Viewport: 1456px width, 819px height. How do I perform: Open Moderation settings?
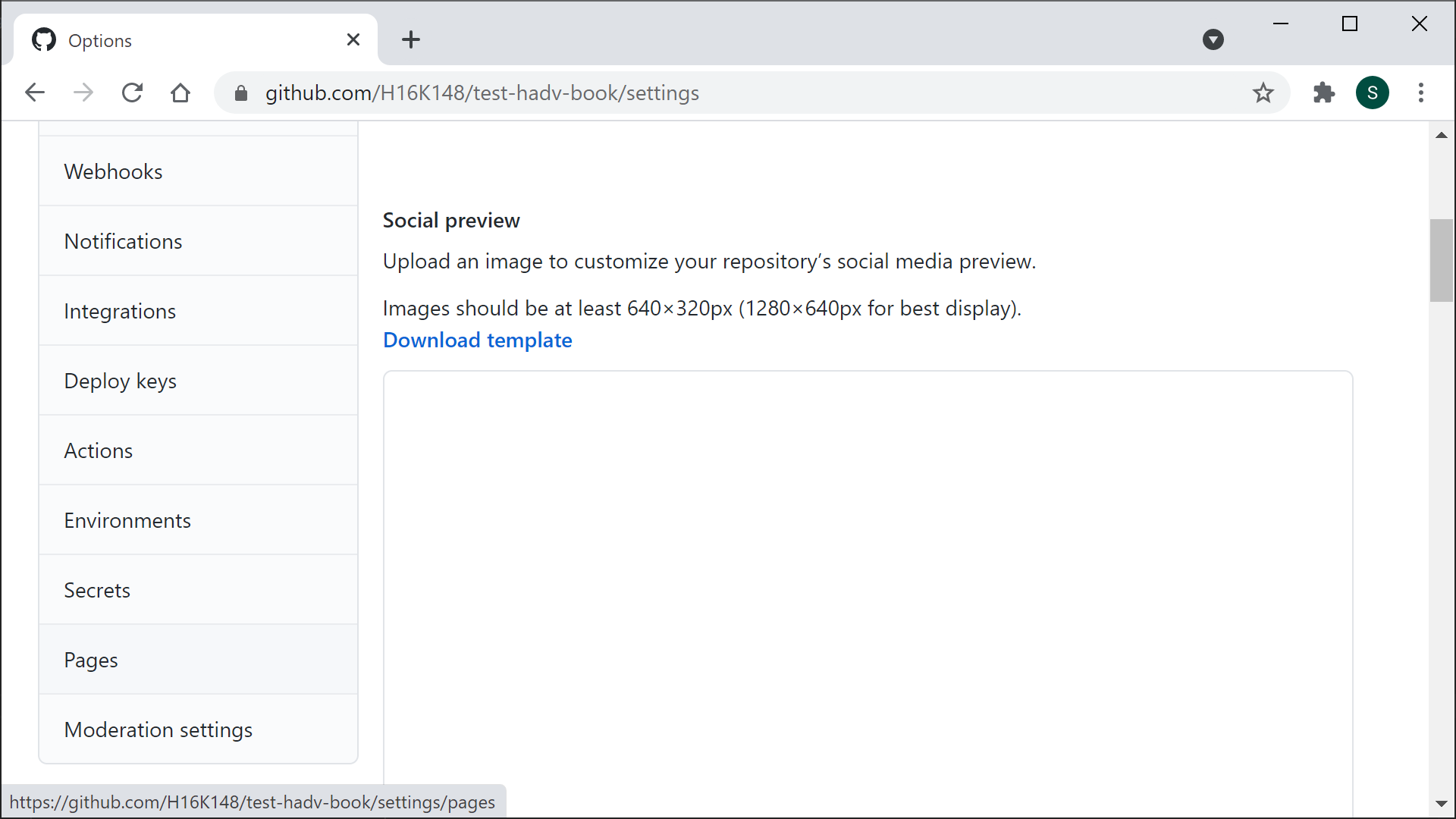198,730
